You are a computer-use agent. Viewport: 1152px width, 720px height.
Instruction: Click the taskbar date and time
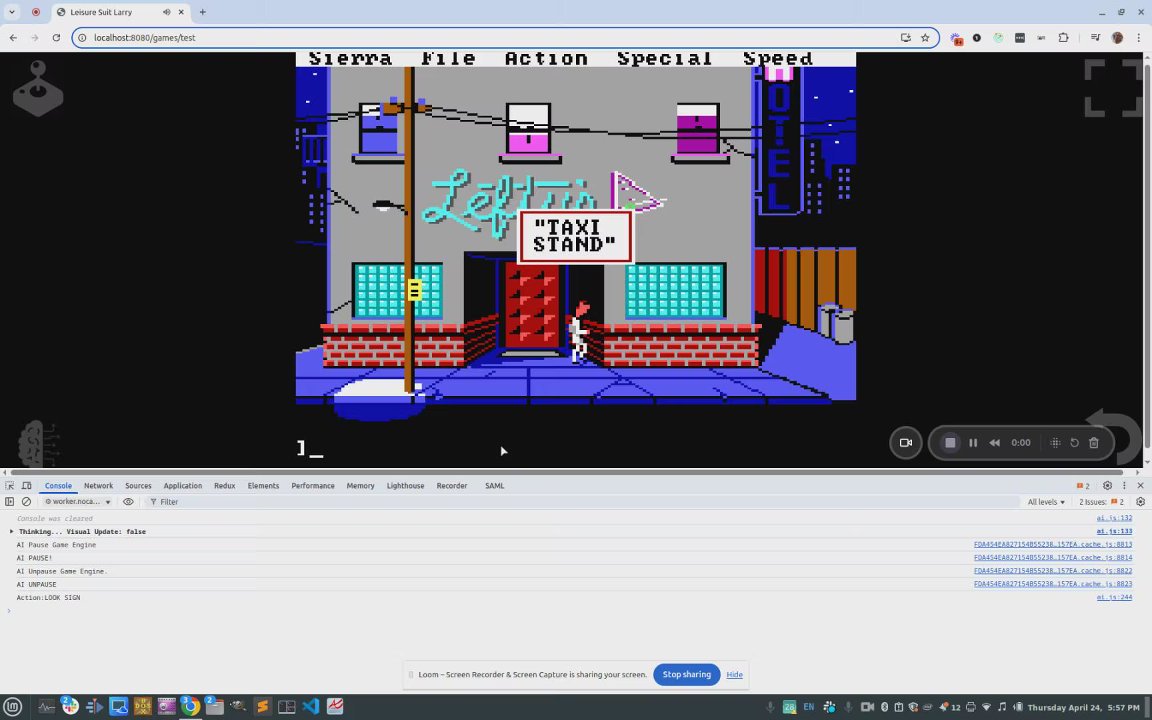[x=1084, y=708]
